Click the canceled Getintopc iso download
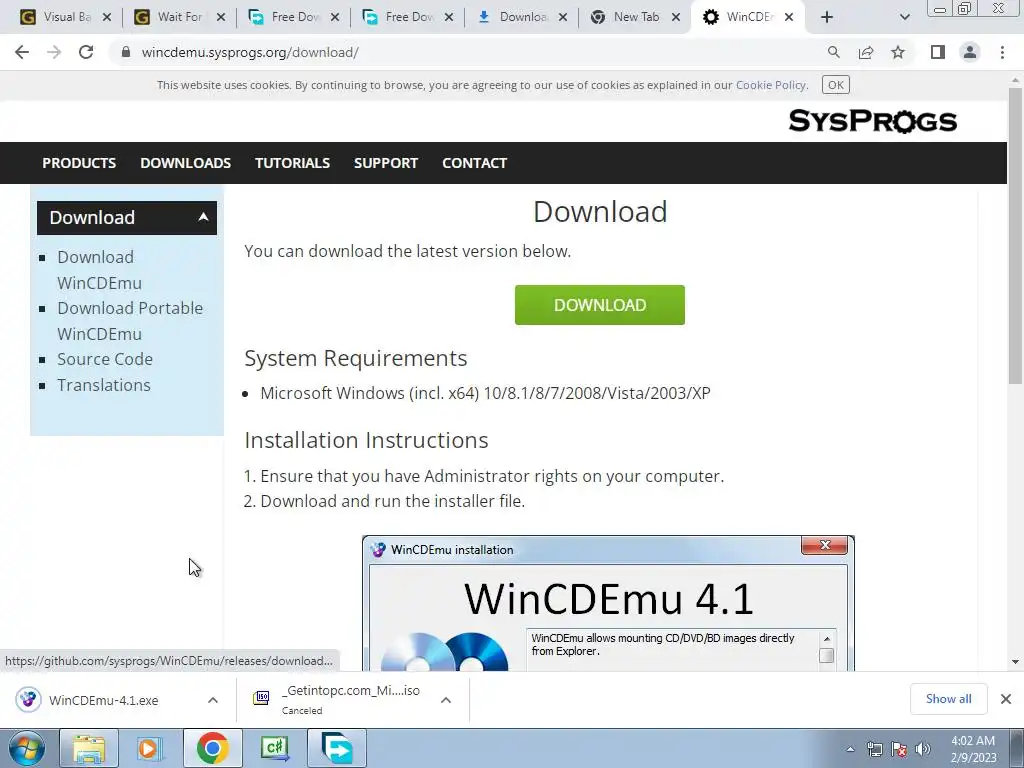The height and width of the screenshot is (768, 1024). (338, 699)
